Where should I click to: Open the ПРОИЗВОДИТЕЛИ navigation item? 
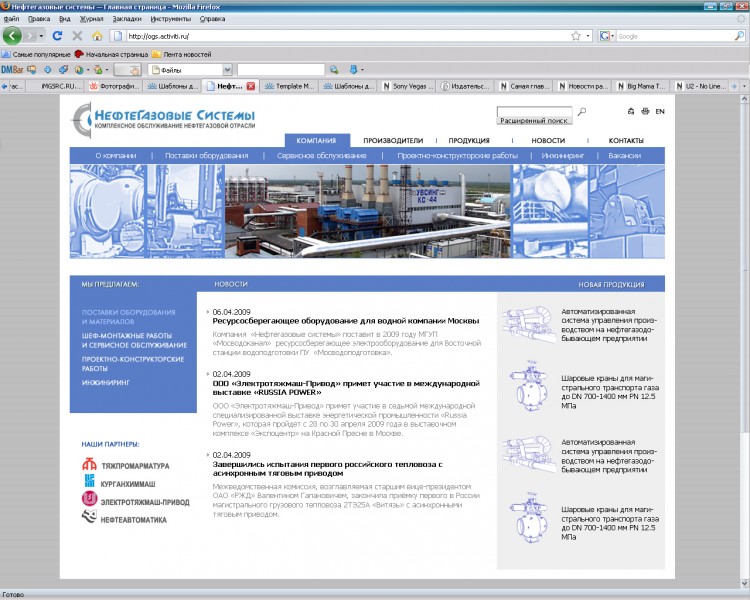pos(393,141)
